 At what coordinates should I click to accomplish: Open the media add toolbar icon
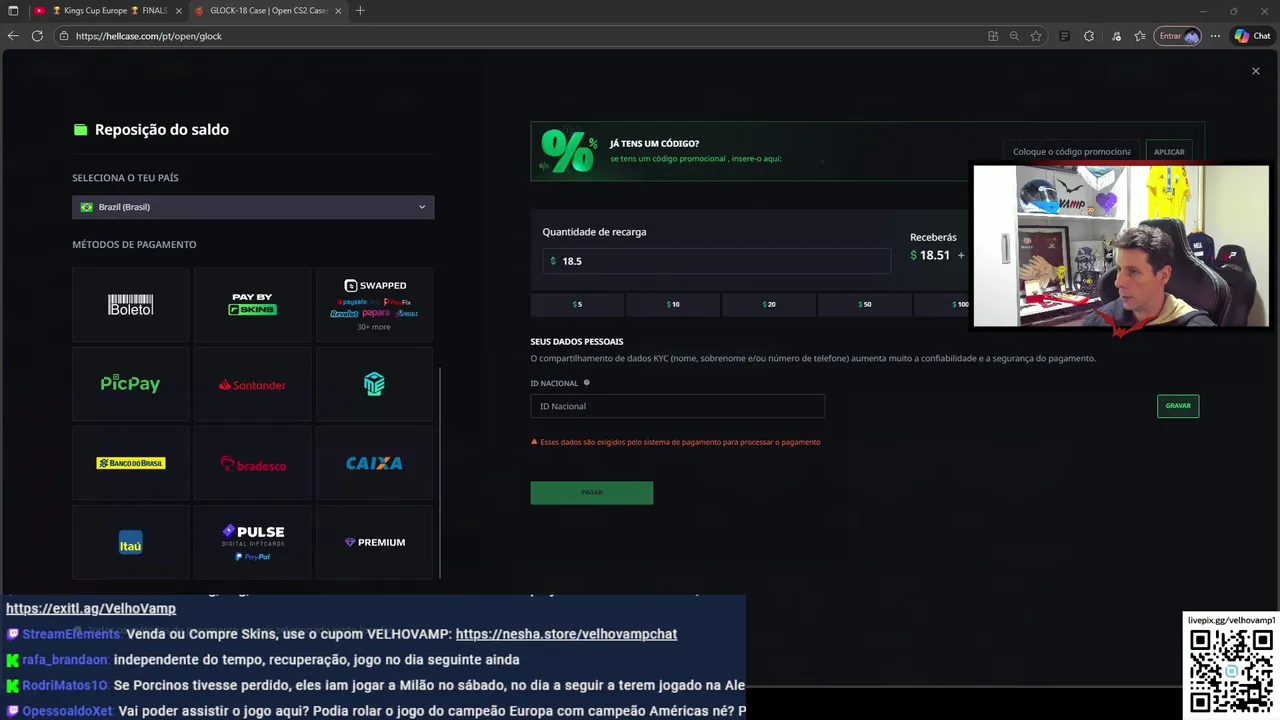click(x=1116, y=36)
